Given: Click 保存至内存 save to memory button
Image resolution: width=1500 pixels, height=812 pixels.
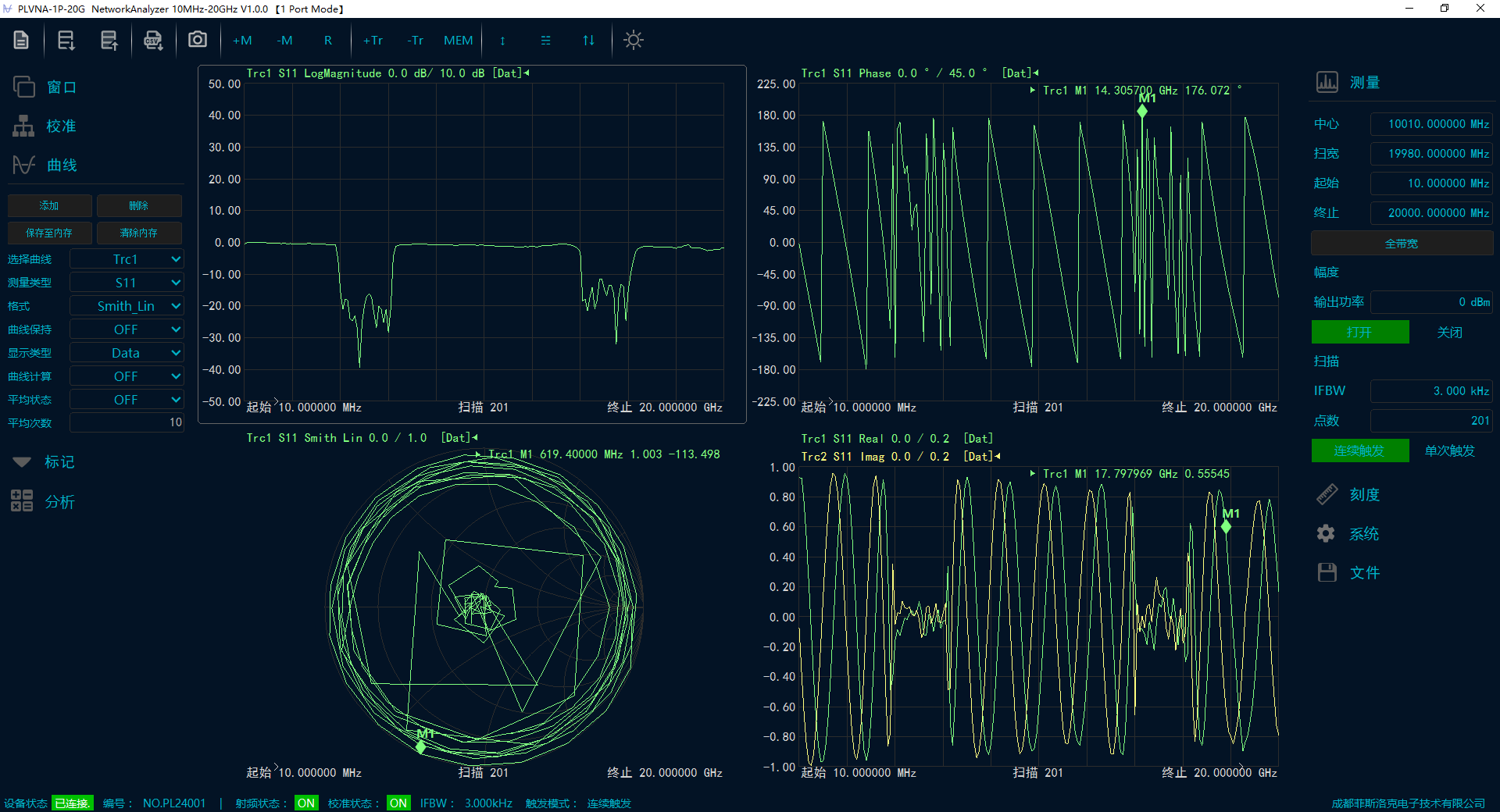Looking at the screenshot, I should tap(49, 233).
